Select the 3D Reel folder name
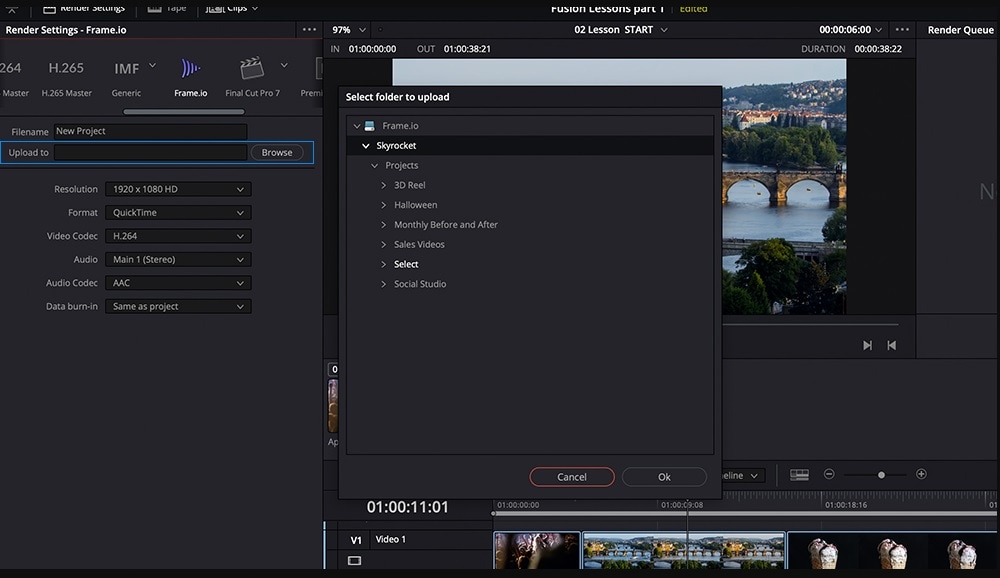The height and width of the screenshot is (578, 1000). click(409, 185)
